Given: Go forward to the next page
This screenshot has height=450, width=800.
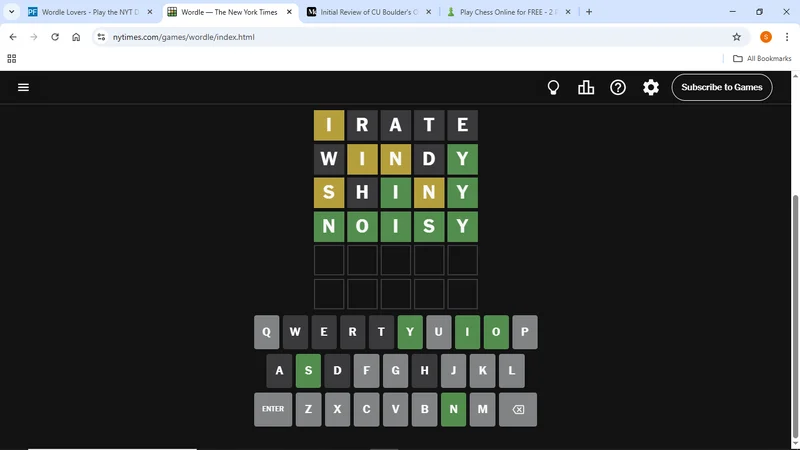Looking at the screenshot, I should (x=34, y=37).
